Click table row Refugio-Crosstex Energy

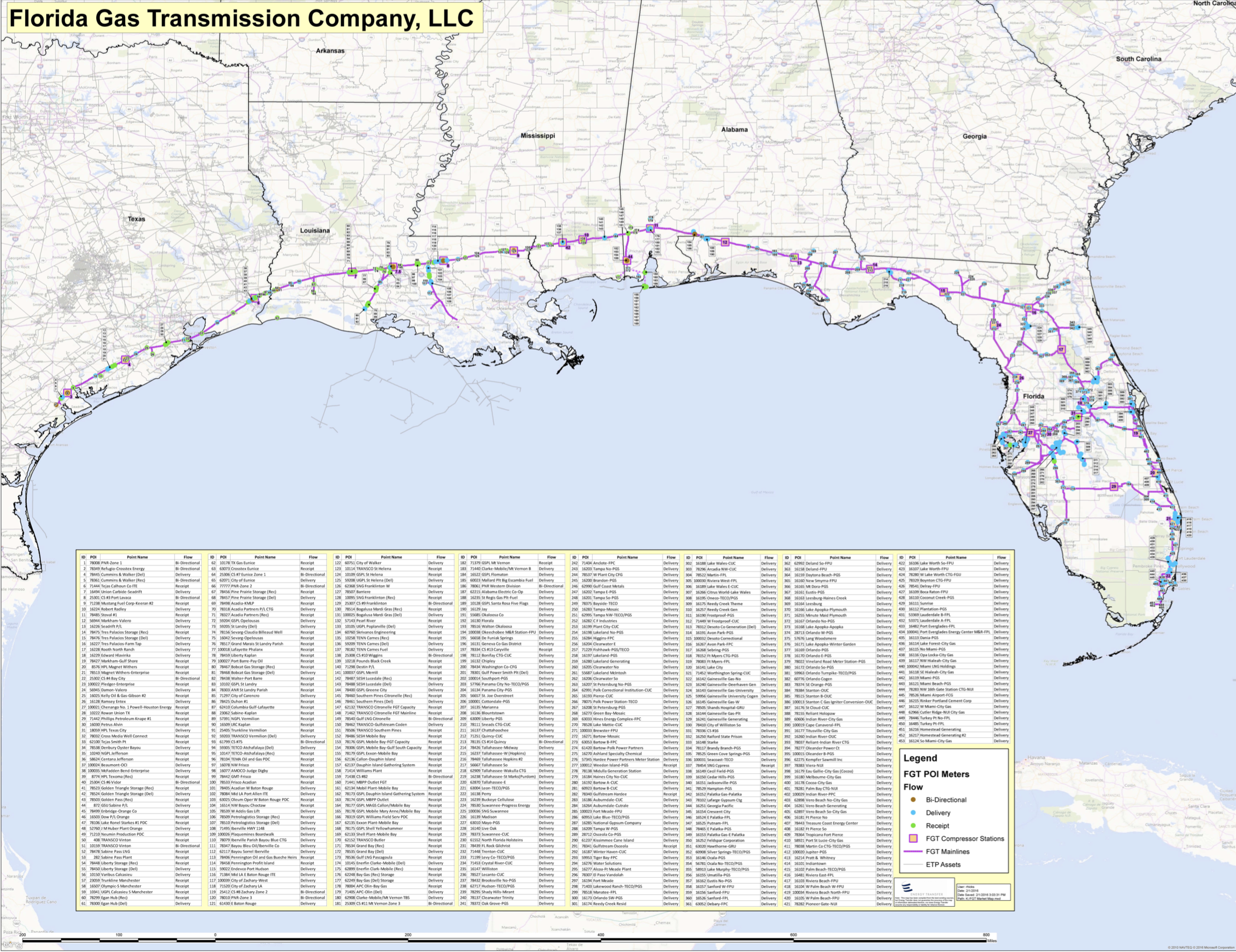click(x=140, y=569)
